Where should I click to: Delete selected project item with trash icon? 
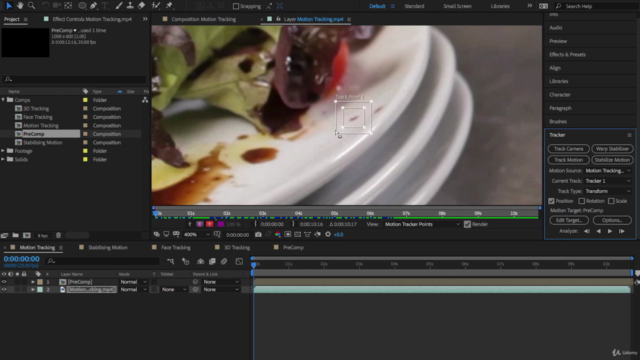pos(58,235)
